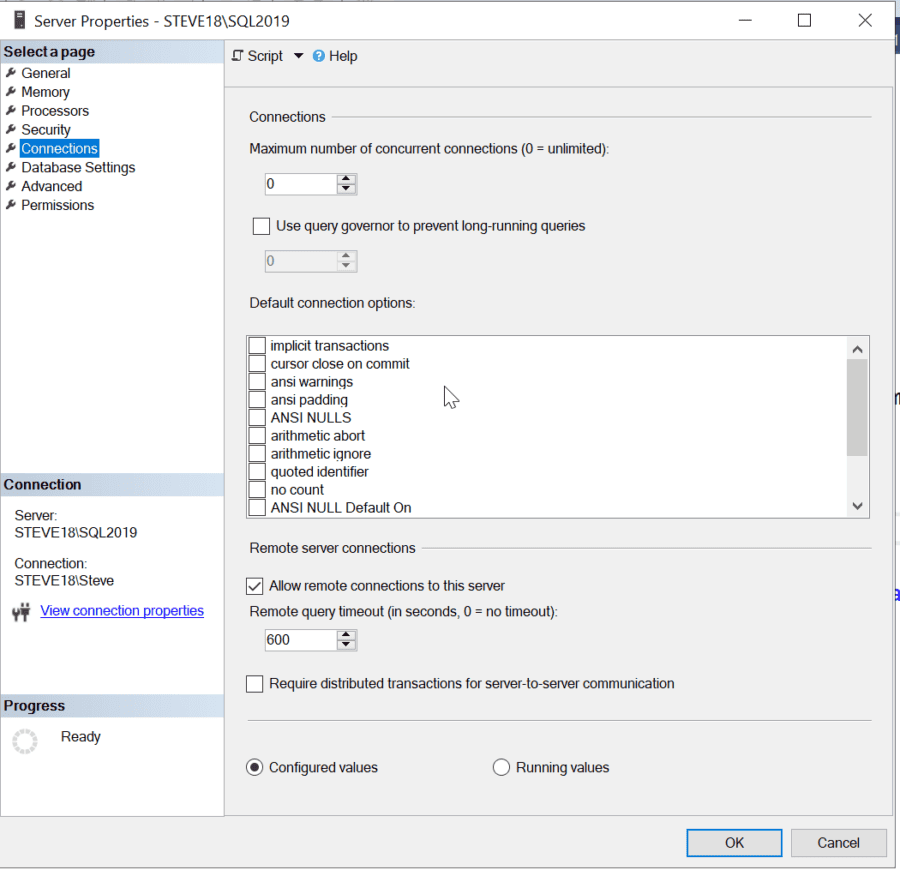
Task: Select the Advanced properties page
Action: click(51, 186)
